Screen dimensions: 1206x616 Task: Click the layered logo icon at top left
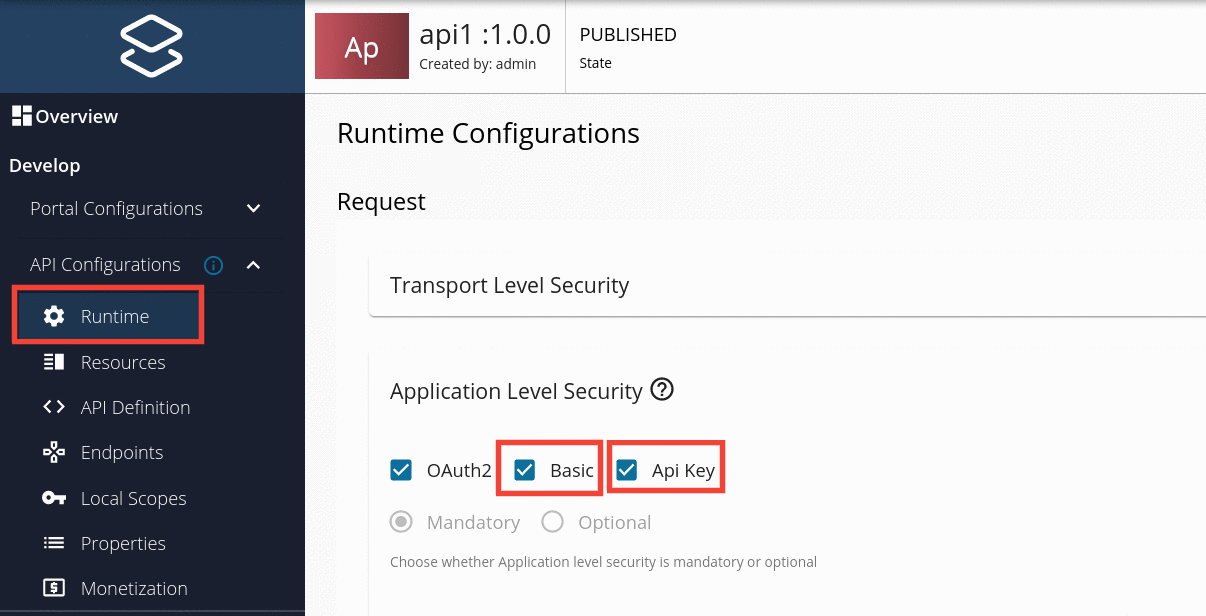[151, 47]
